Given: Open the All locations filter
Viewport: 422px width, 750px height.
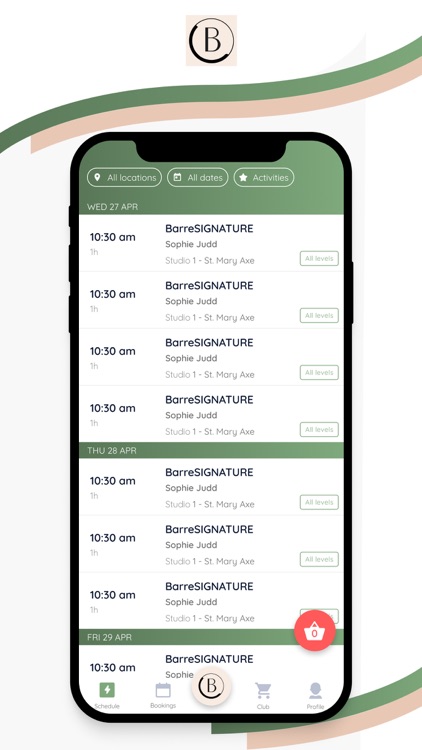Looking at the screenshot, I should click(x=124, y=177).
